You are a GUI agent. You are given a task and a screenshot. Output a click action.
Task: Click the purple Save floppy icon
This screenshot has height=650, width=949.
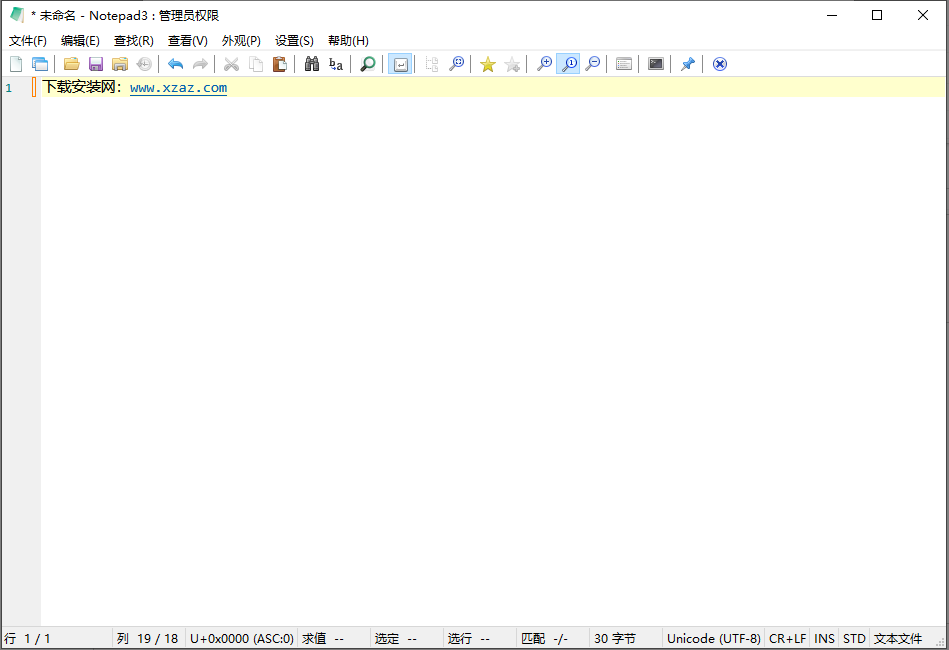96,64
